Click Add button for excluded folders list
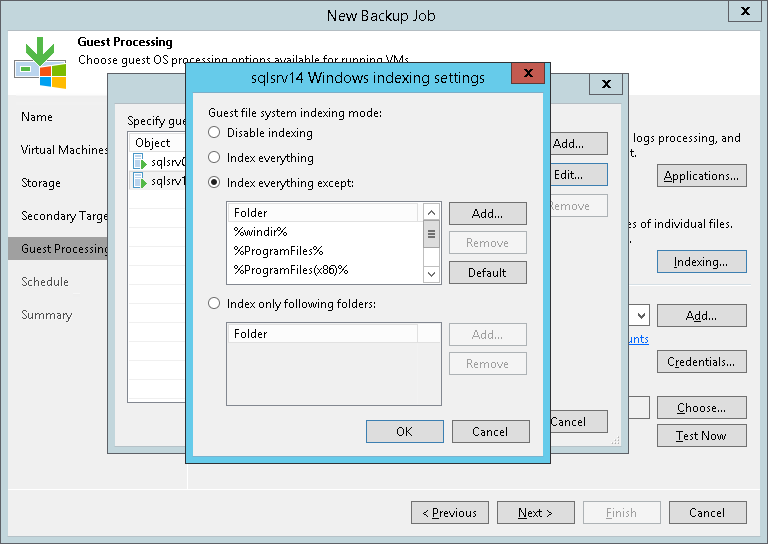This screenshot has height=544, width=768. coord(487,213)
